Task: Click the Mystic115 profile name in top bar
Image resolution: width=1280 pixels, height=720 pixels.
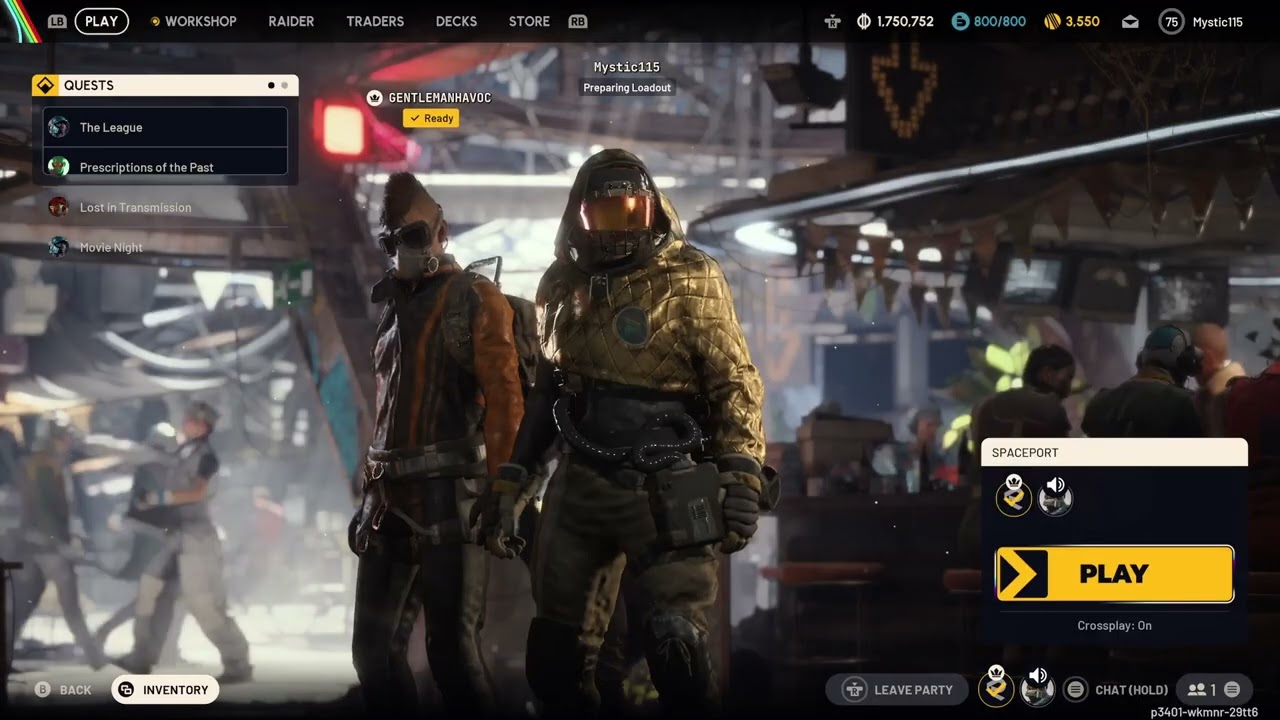Action: pos(1218,21)
